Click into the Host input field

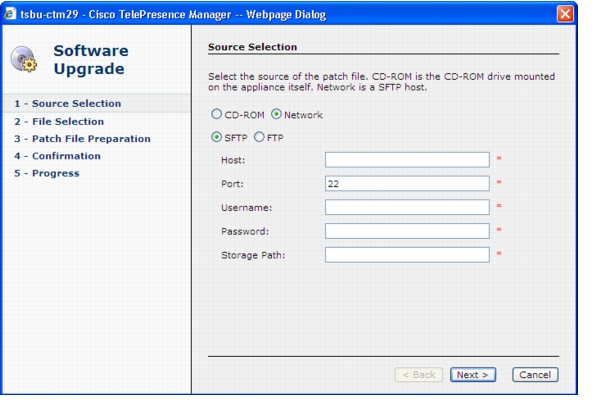pos(407,160)
